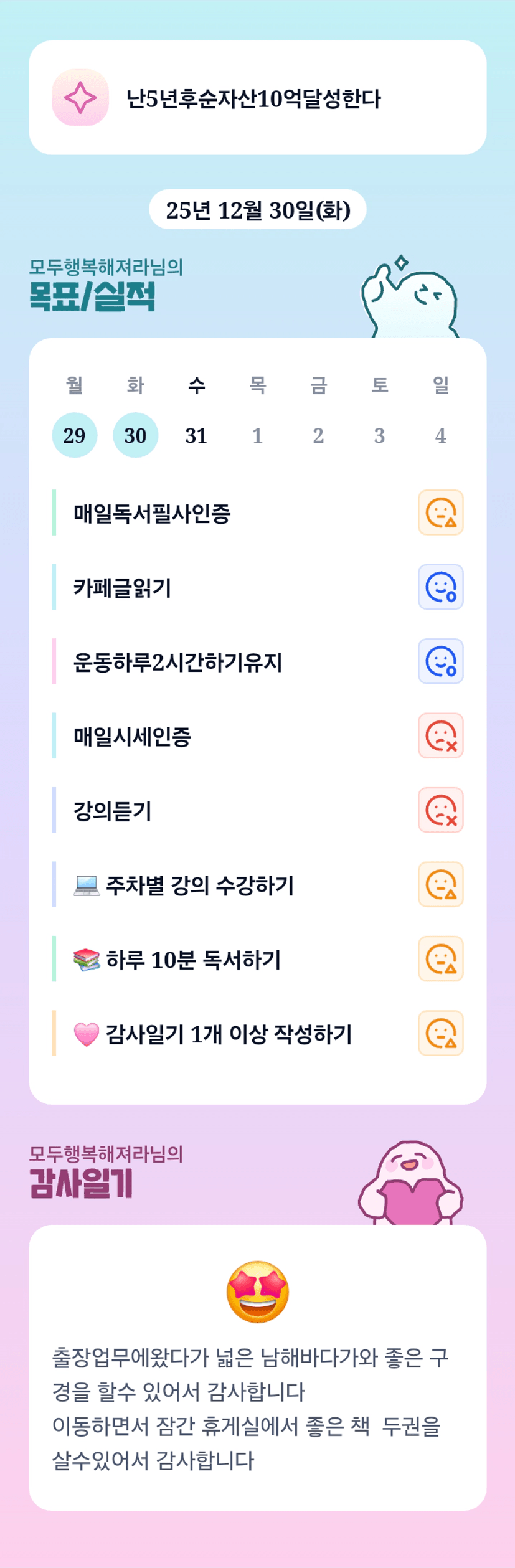
Task: Click the white mascot character above goals
Action: 411,298
